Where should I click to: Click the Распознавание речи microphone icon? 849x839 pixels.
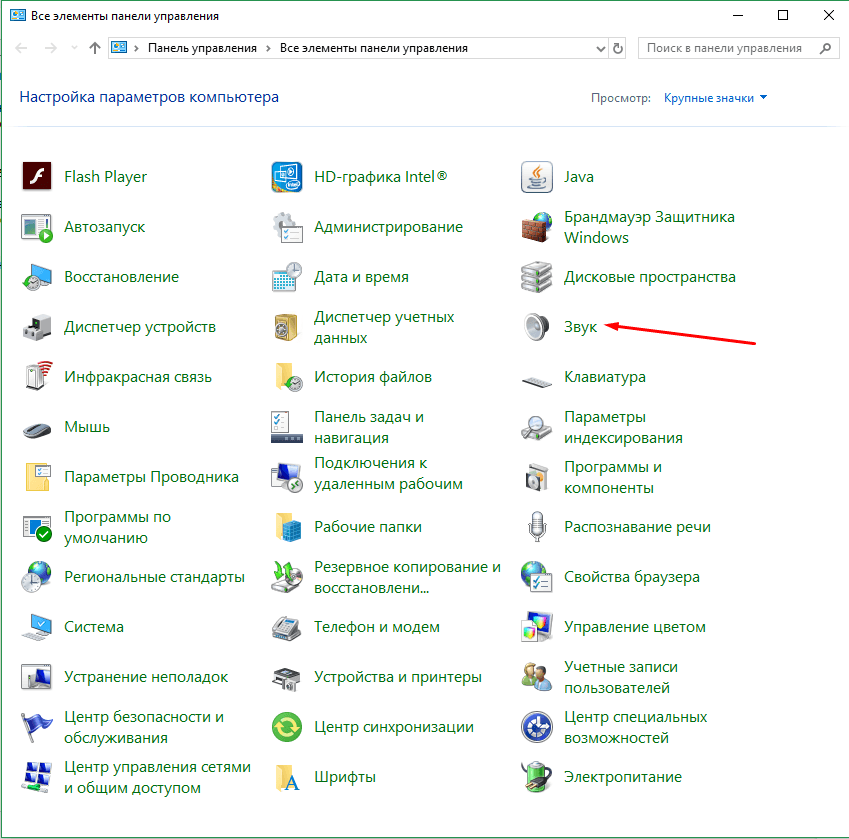(x=537, y=527)
